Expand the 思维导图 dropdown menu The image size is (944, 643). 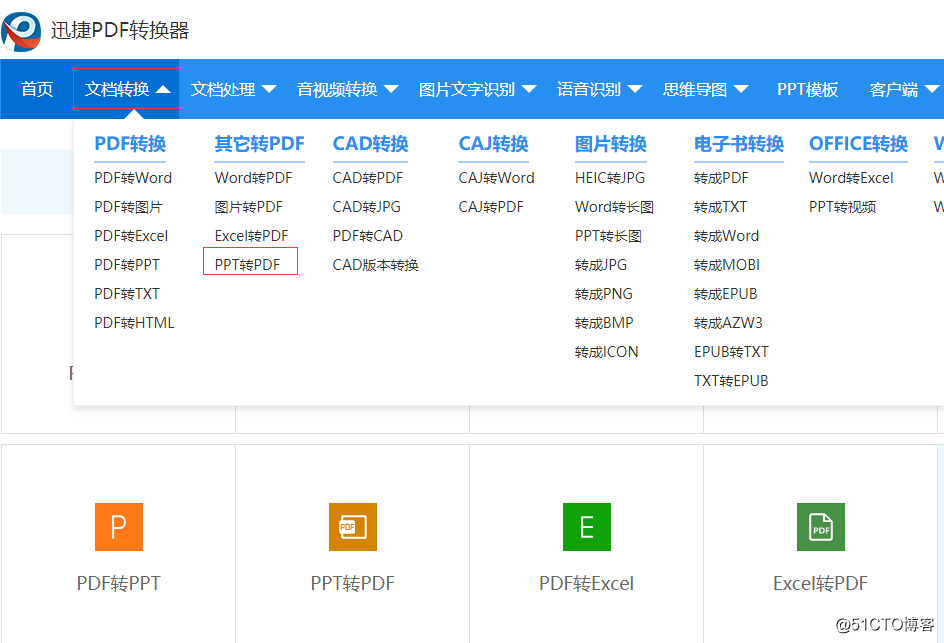point(706,89)
